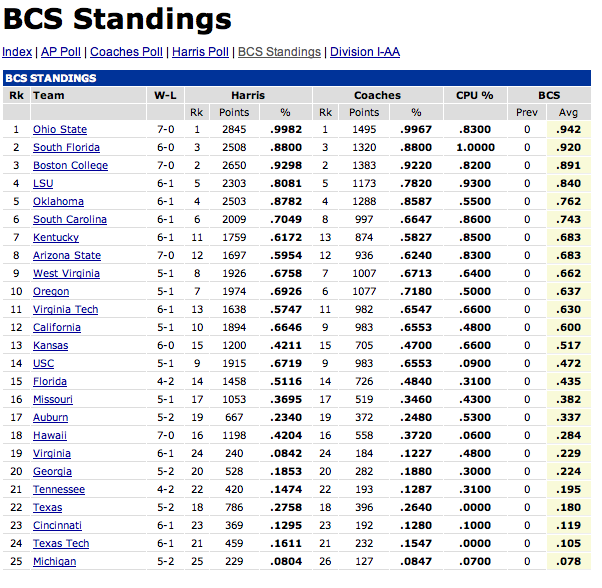602x588 pixels.
Task: Open South Carolina team page
Action: [70, 220]
